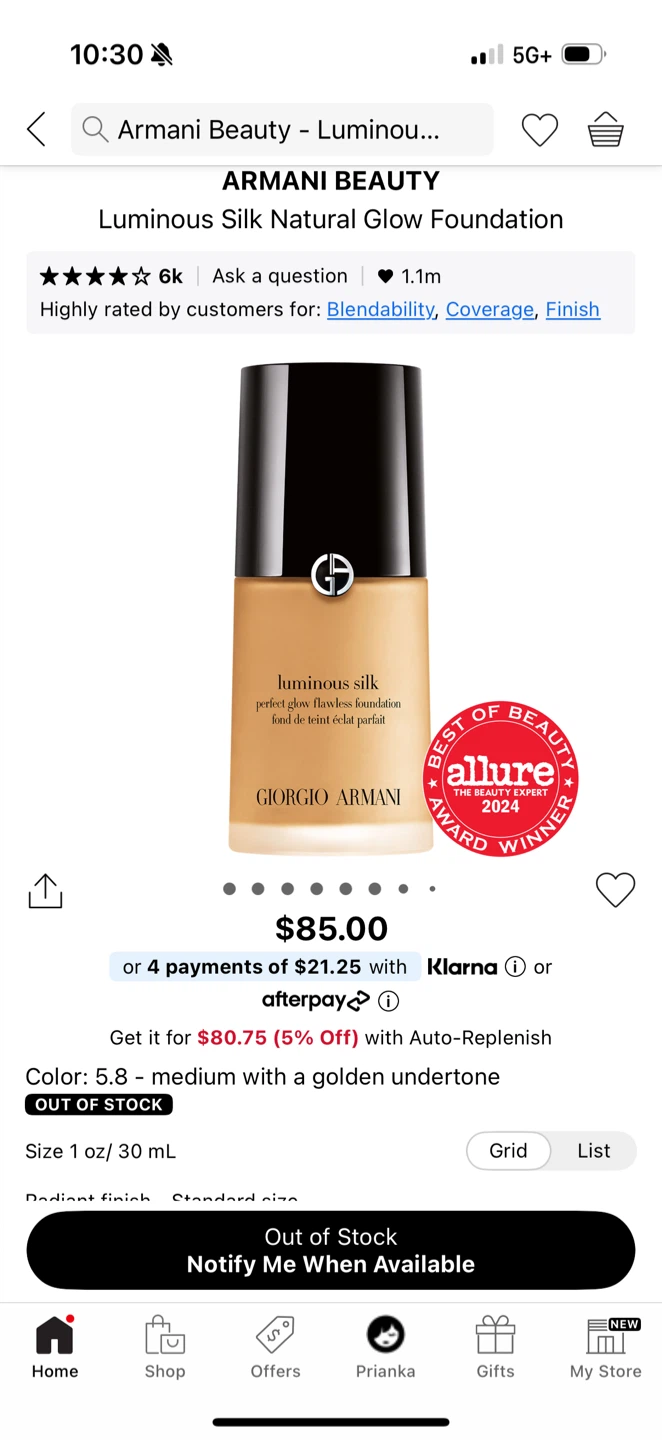This screenshot has height=1440, width=662.
Task: Open Coverage rating link
Action: [490, 309]
